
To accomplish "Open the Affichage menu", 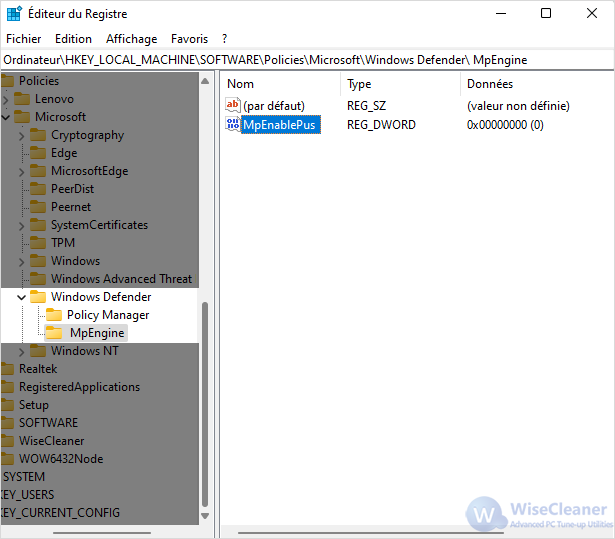I will tap(131, 39).
